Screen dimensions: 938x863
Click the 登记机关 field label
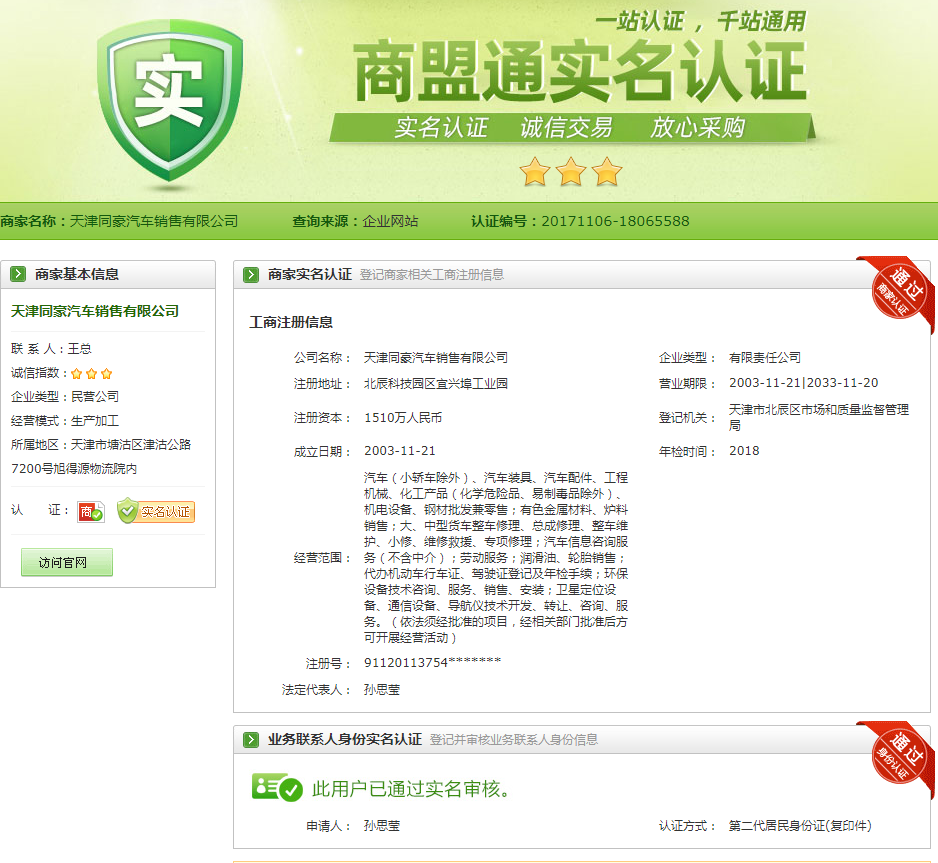coord(687,417)
